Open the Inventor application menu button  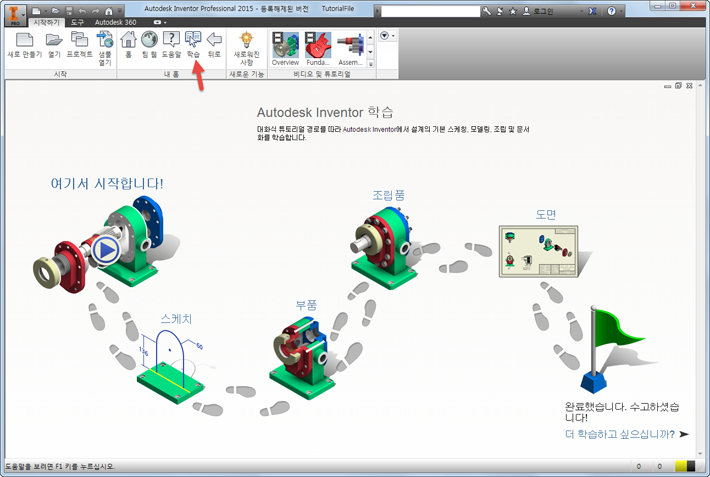14,14
